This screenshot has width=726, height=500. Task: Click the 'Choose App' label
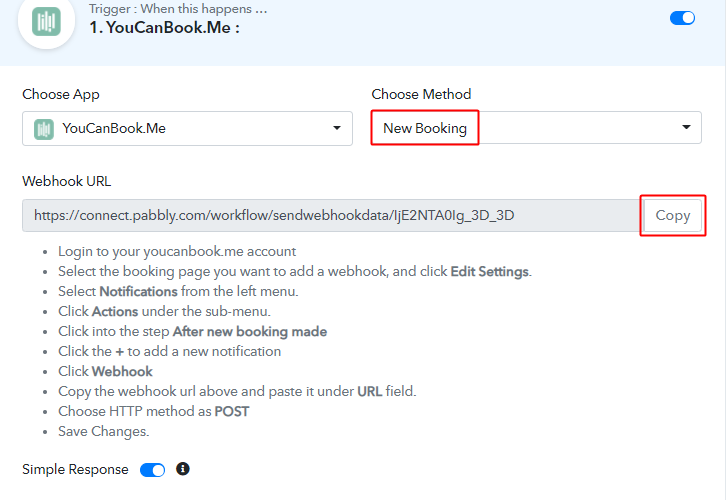click(x=61, y=94)
